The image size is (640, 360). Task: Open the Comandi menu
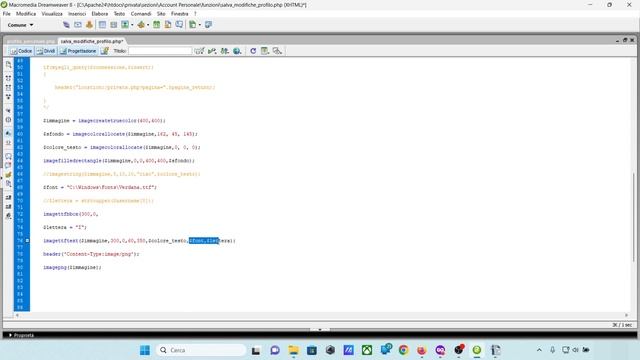tap(141, 13)
